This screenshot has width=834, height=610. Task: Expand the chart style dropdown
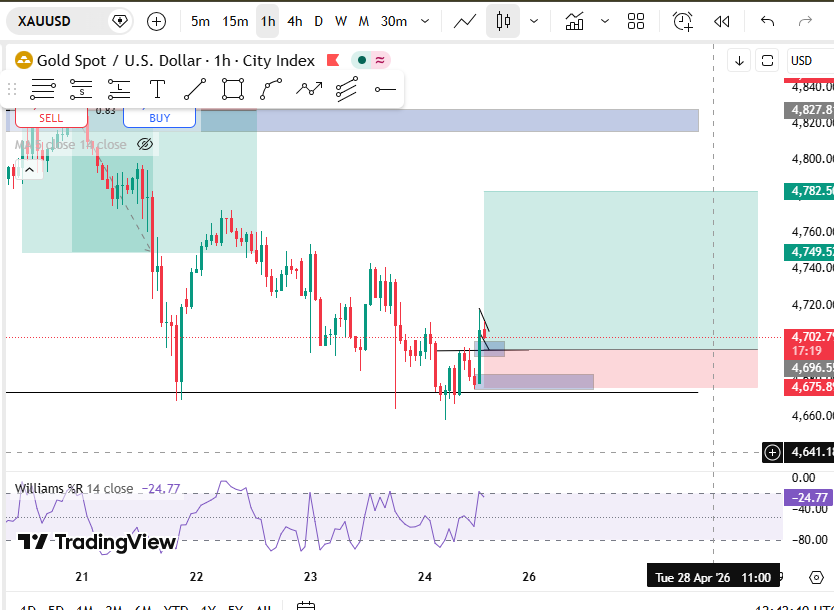[x=533, y=21]
